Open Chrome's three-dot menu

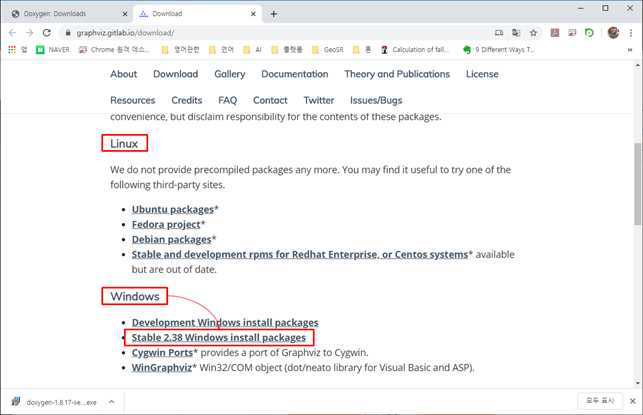(x=631, y=33)
